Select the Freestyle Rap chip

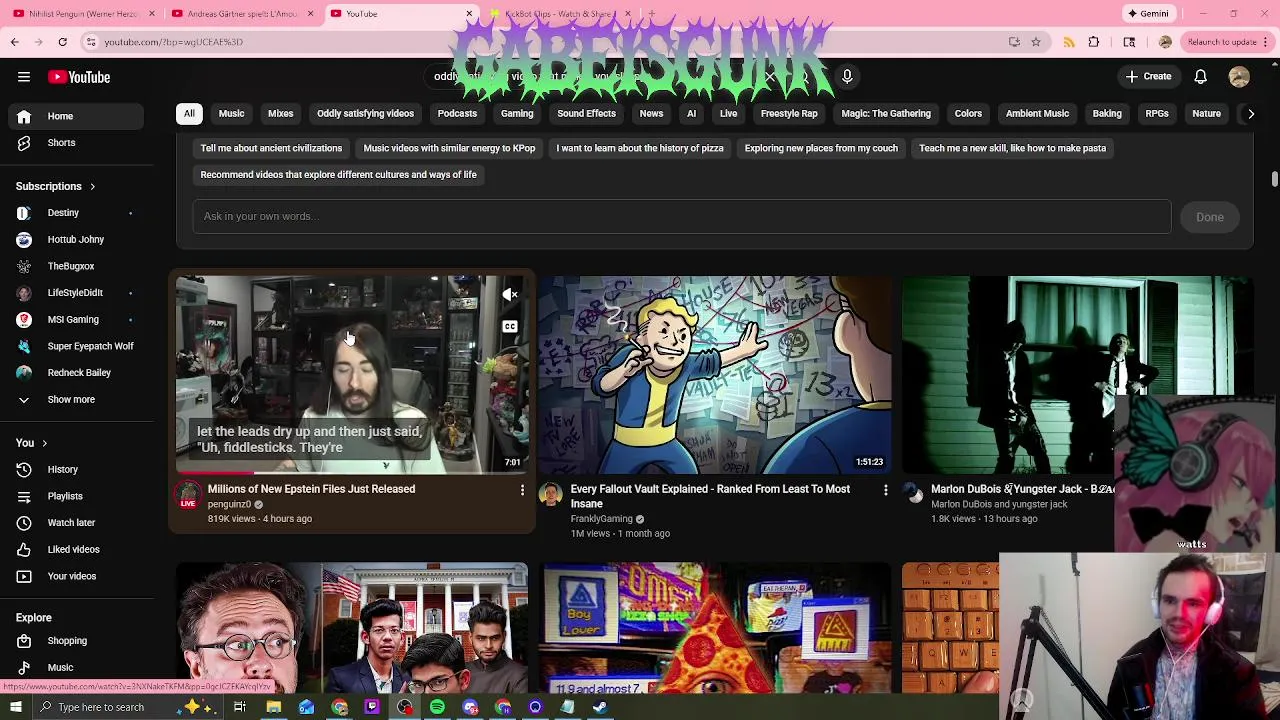point(789,114)
